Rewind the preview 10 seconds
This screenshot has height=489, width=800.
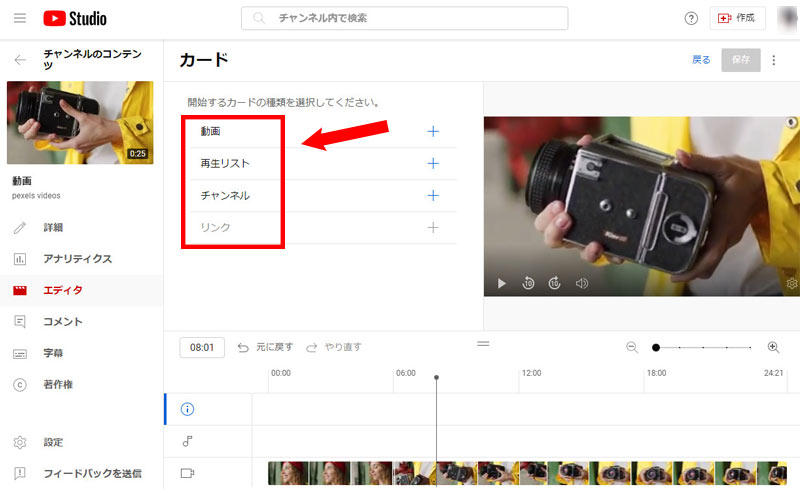(x=528, y=283)
